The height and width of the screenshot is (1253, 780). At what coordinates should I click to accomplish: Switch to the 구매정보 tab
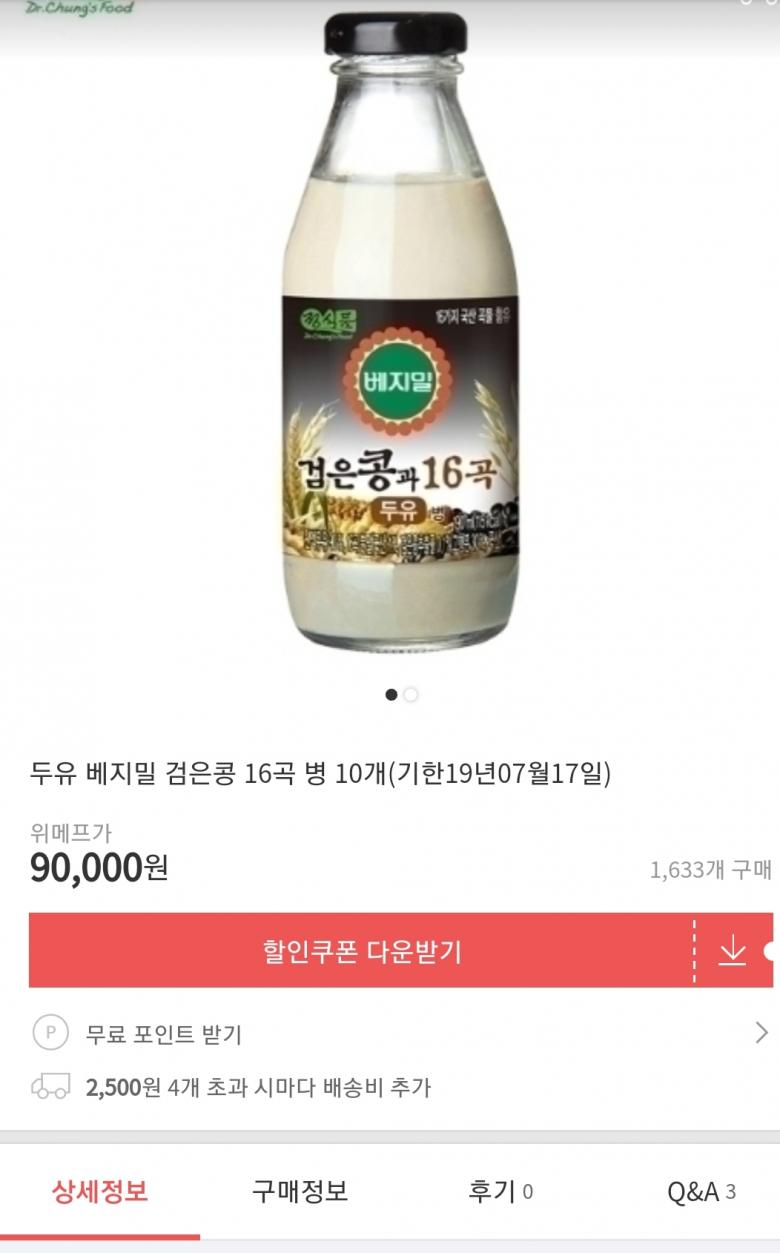click(300, 1192)
